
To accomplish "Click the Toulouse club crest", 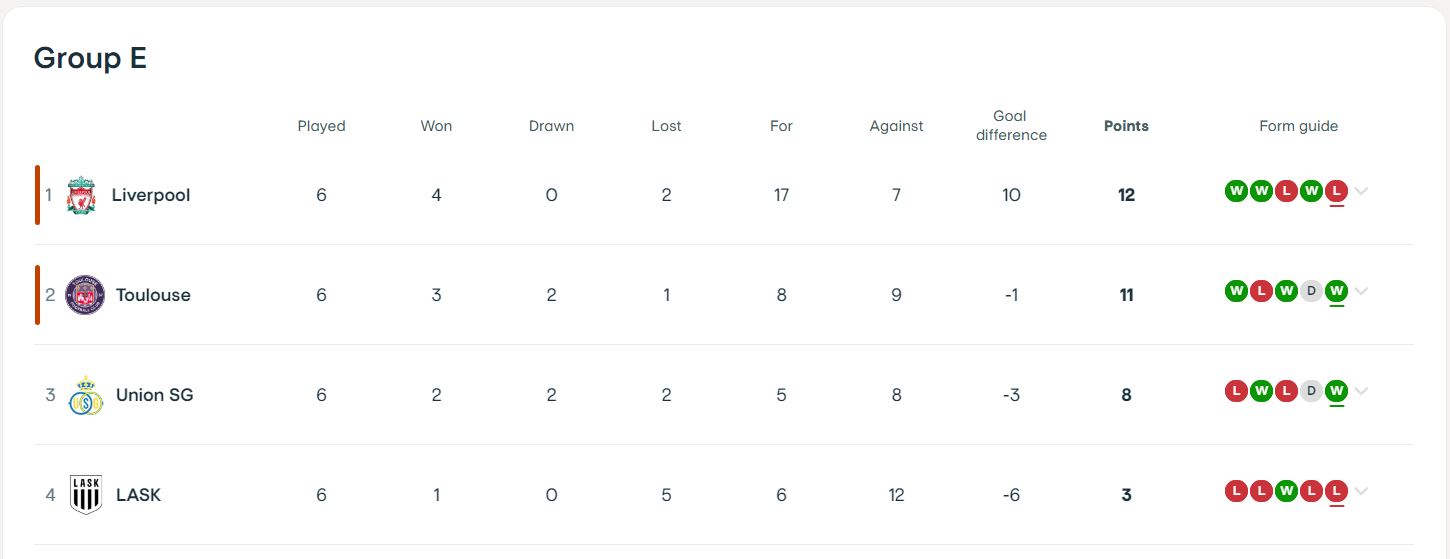I will pos(85,295).
